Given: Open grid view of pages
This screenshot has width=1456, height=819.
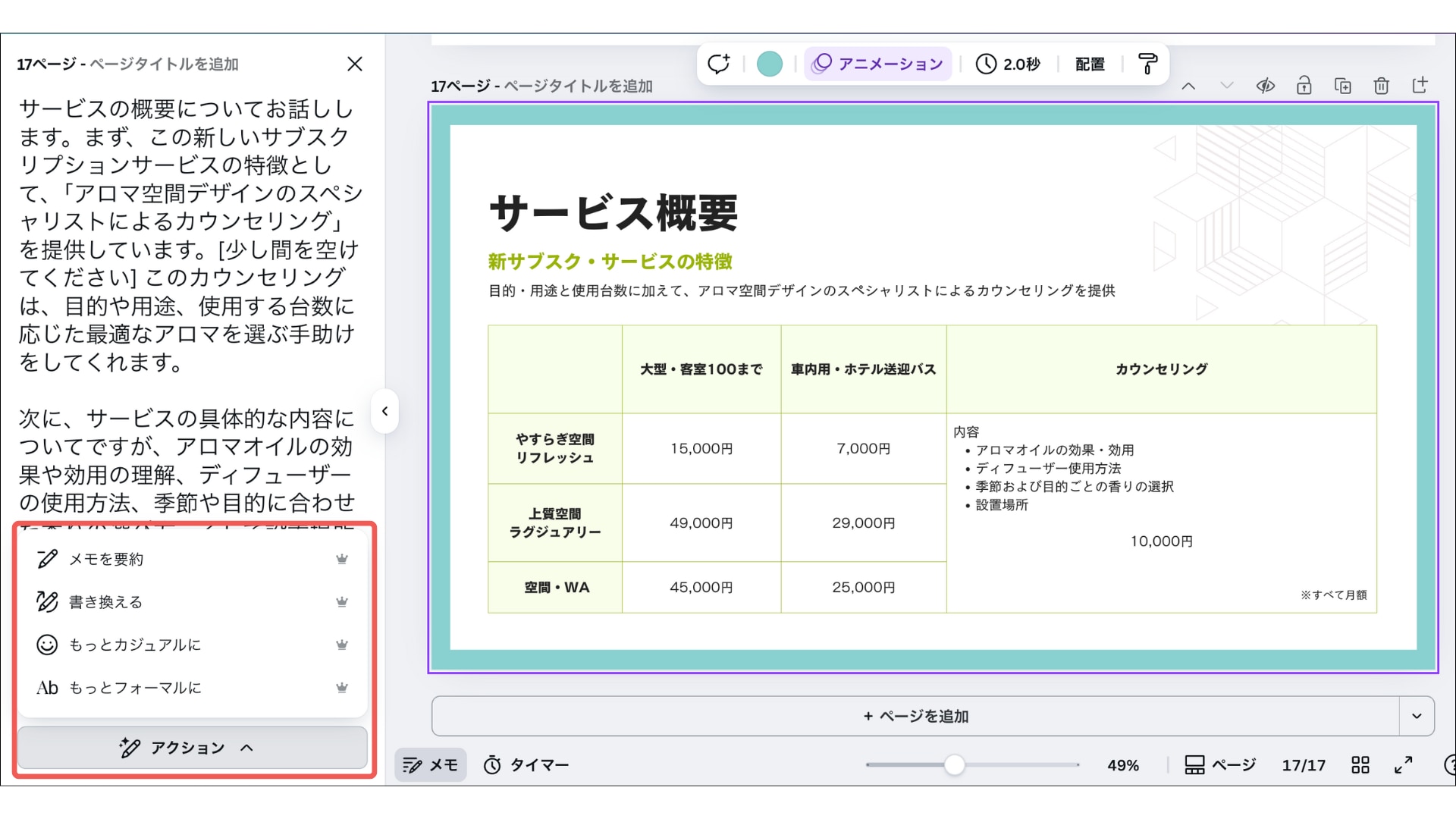Looking at the screenshot, I should pyautogui.click(x=1360, y=765).
